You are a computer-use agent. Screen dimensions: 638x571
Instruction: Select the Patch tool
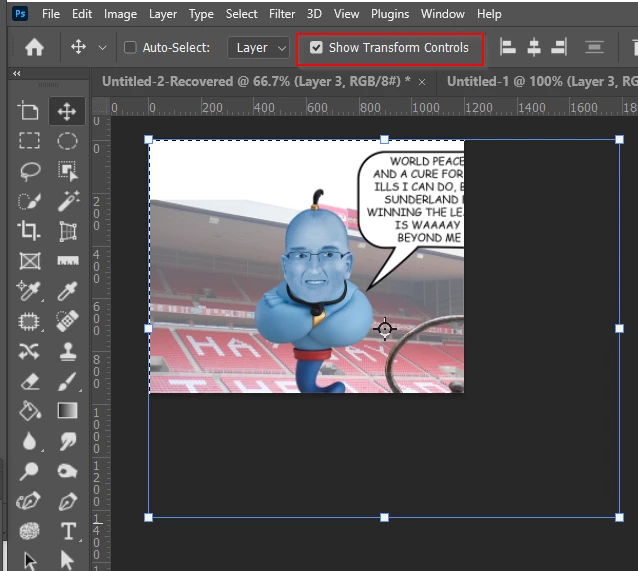point(29,321)
